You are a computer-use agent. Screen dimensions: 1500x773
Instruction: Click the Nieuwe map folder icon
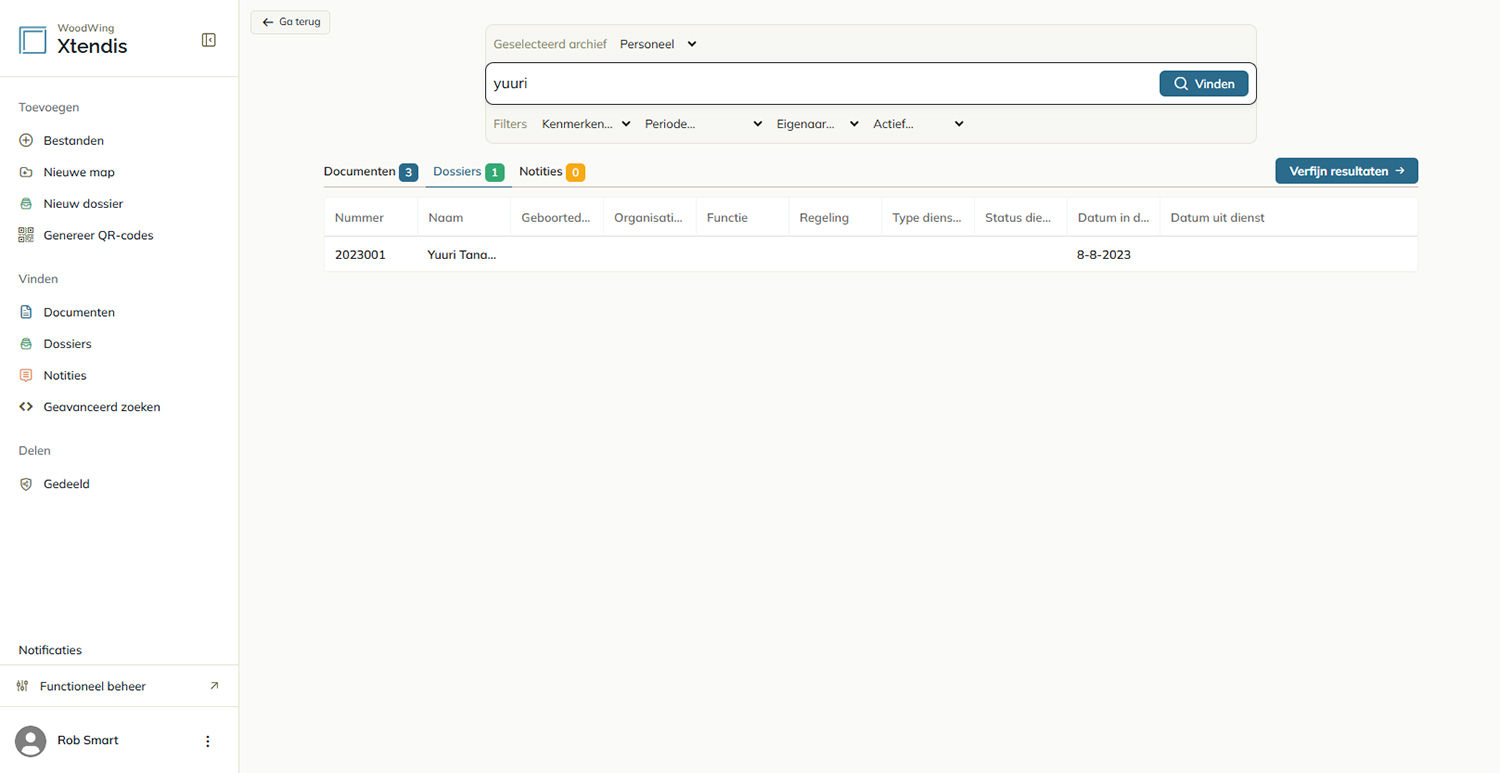(x=26, y=172)
